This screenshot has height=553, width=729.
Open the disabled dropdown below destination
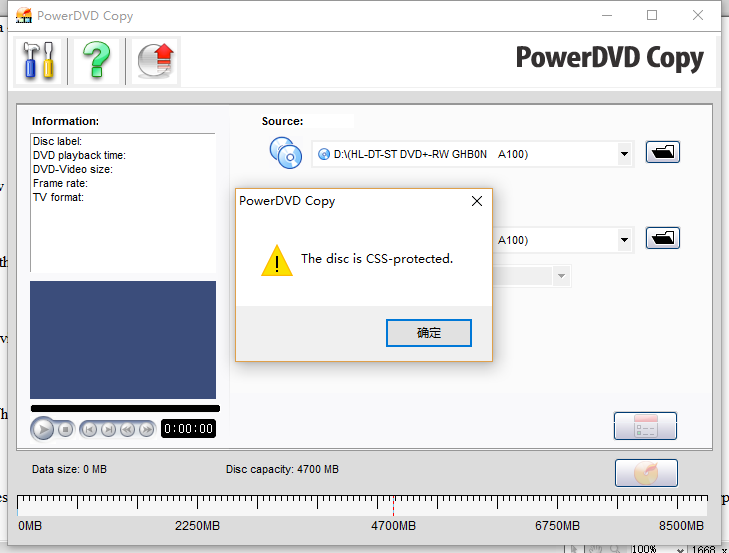coord(561,276)
